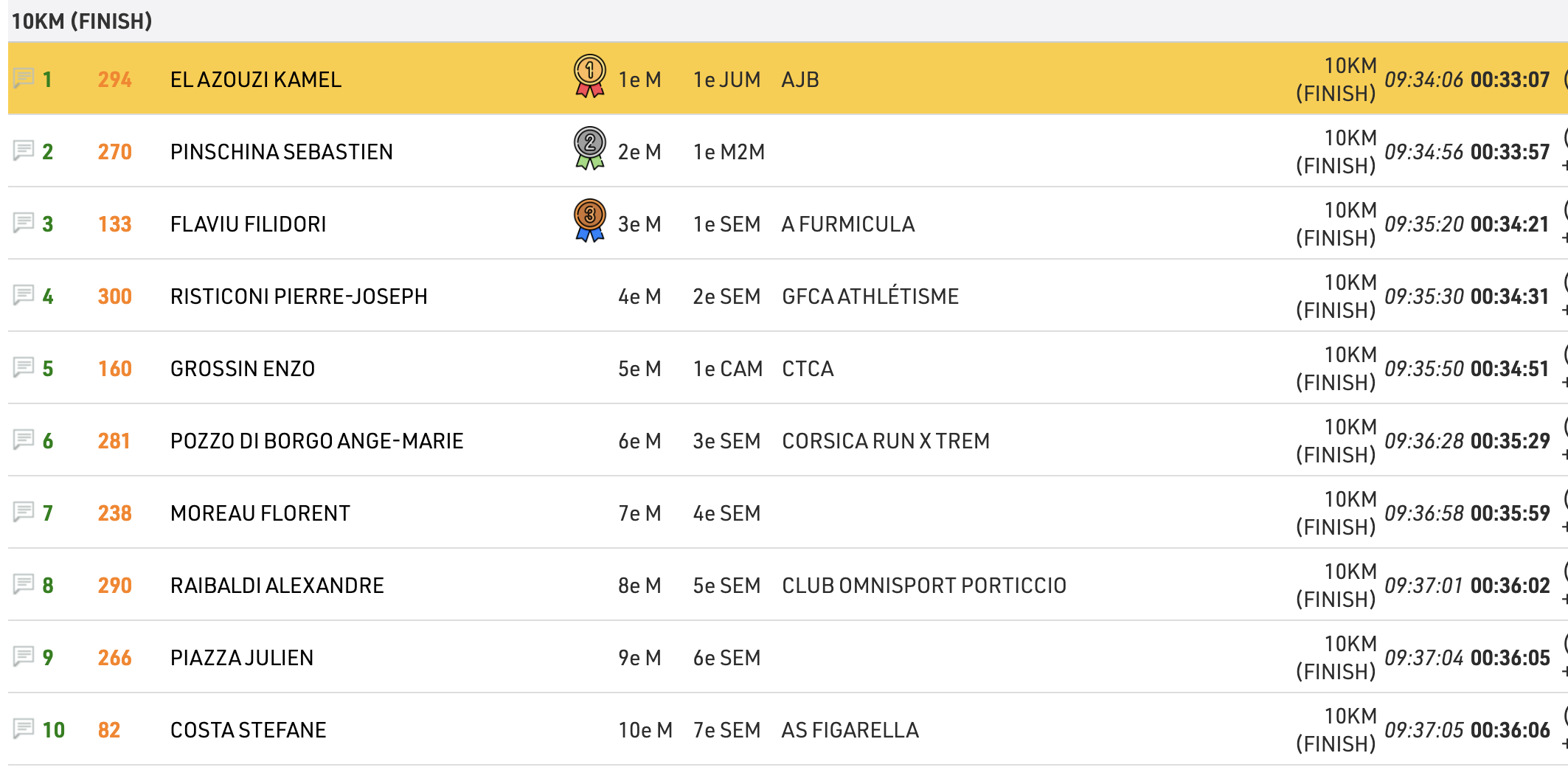Image resolution: width=1568 pixels, height=767 pixels.
Task: Click comment bubble next to Grossin Enzo
Action: tap(24, 367)
